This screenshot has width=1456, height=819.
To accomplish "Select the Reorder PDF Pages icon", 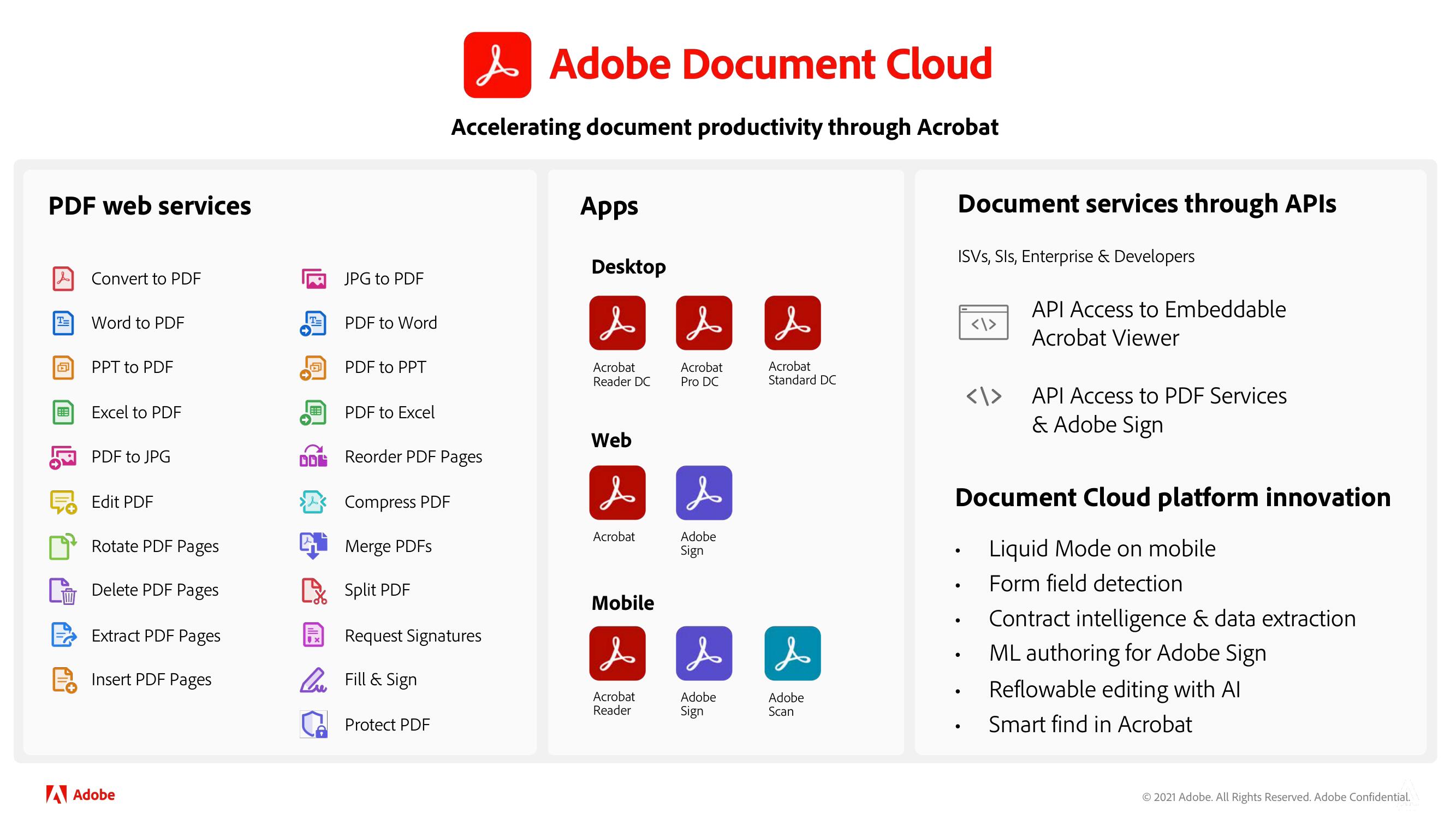I will [x=313, y=456].
